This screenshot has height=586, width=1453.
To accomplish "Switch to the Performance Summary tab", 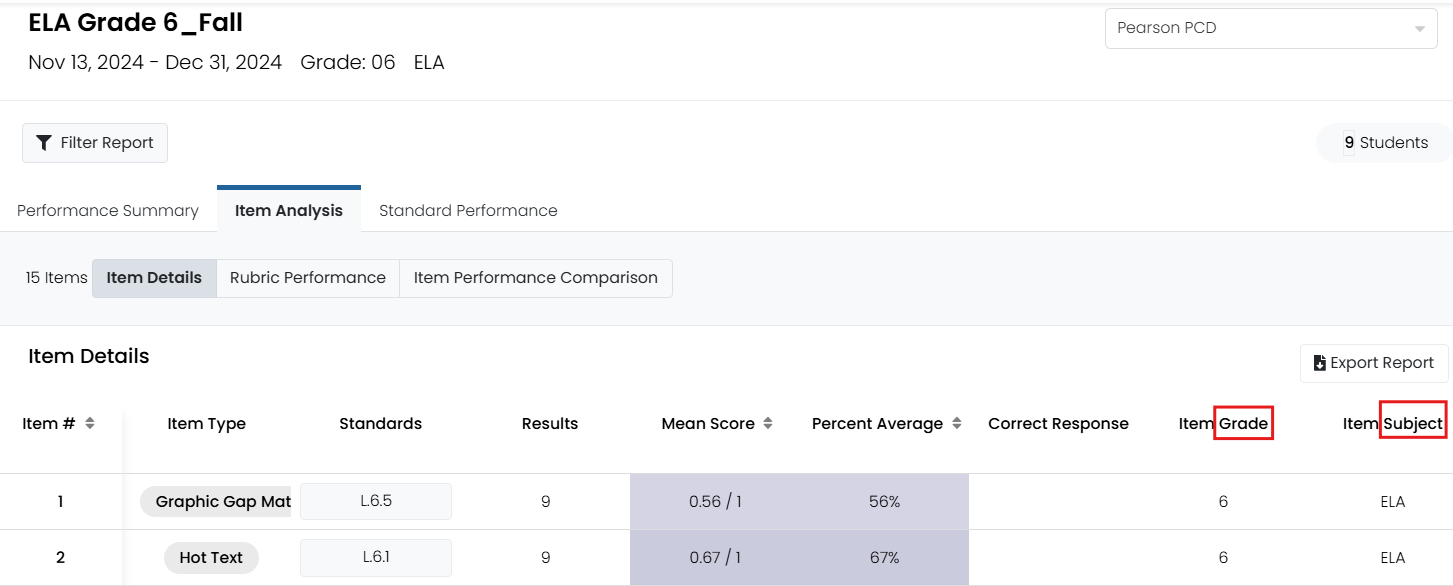I will tap(108, 210).
